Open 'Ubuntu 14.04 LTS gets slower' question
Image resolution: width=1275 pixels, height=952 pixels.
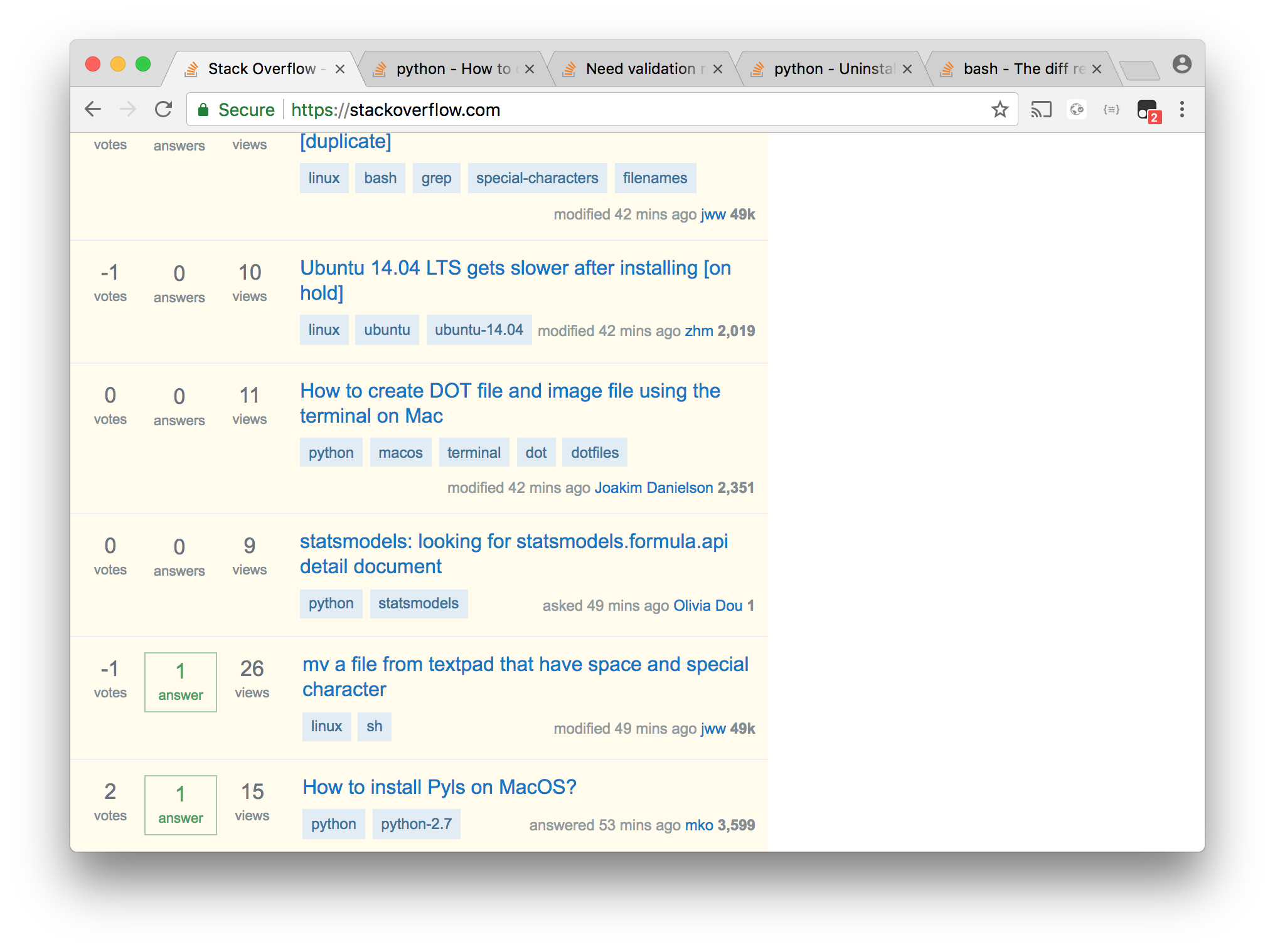click(x=515, y=280)
